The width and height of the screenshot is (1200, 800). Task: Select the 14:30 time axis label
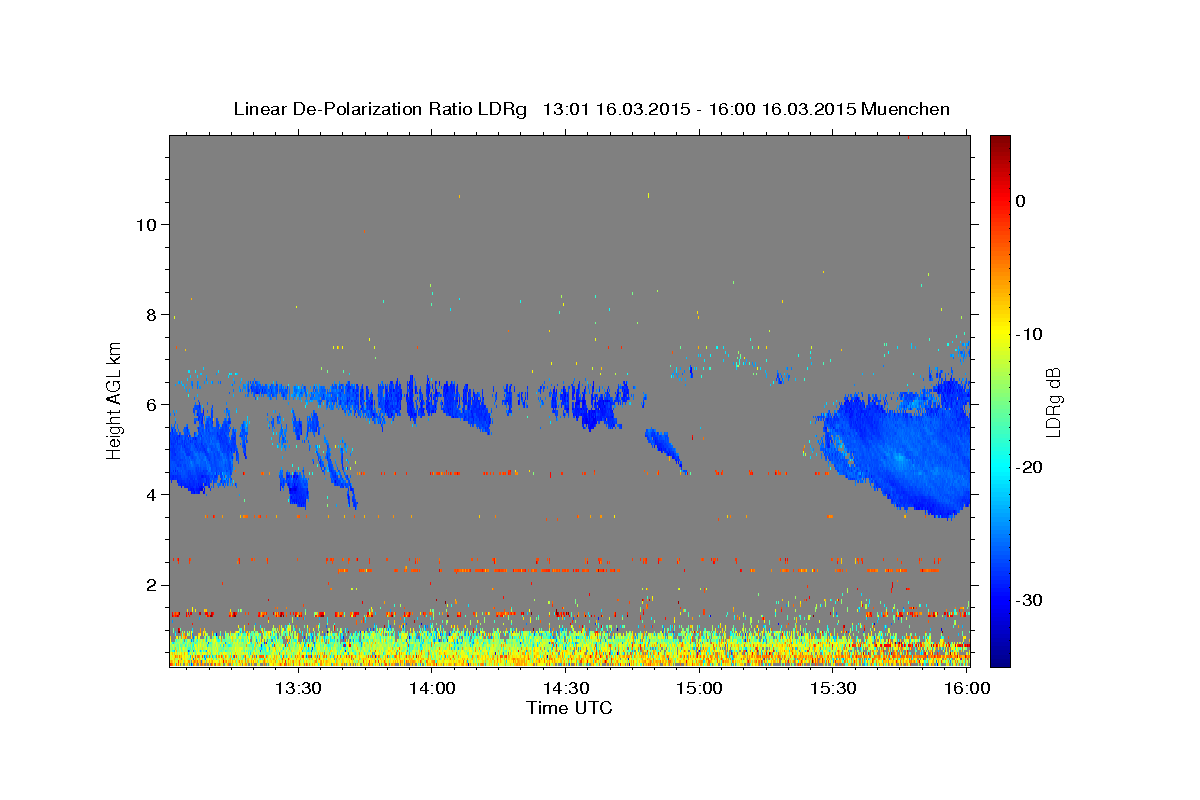pos(565,689)
